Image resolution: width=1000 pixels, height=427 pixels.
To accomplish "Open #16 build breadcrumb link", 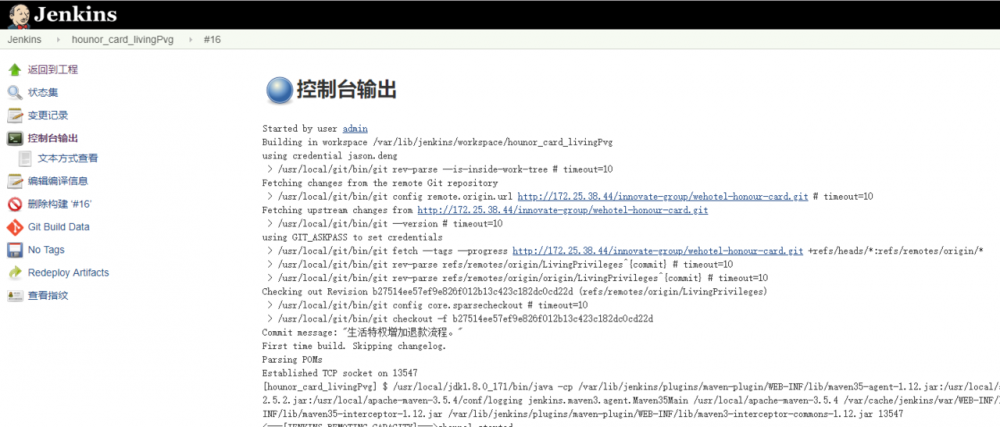I will 212,40.
